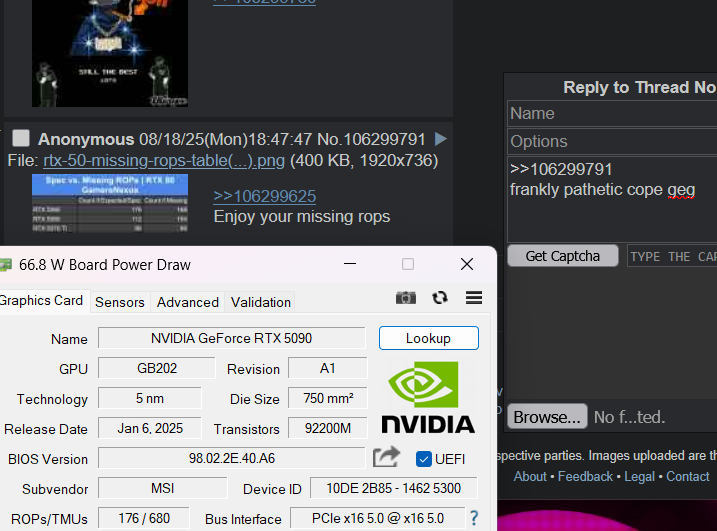
Task: Click the GB202 GPU value
Action: click(157, 368)
